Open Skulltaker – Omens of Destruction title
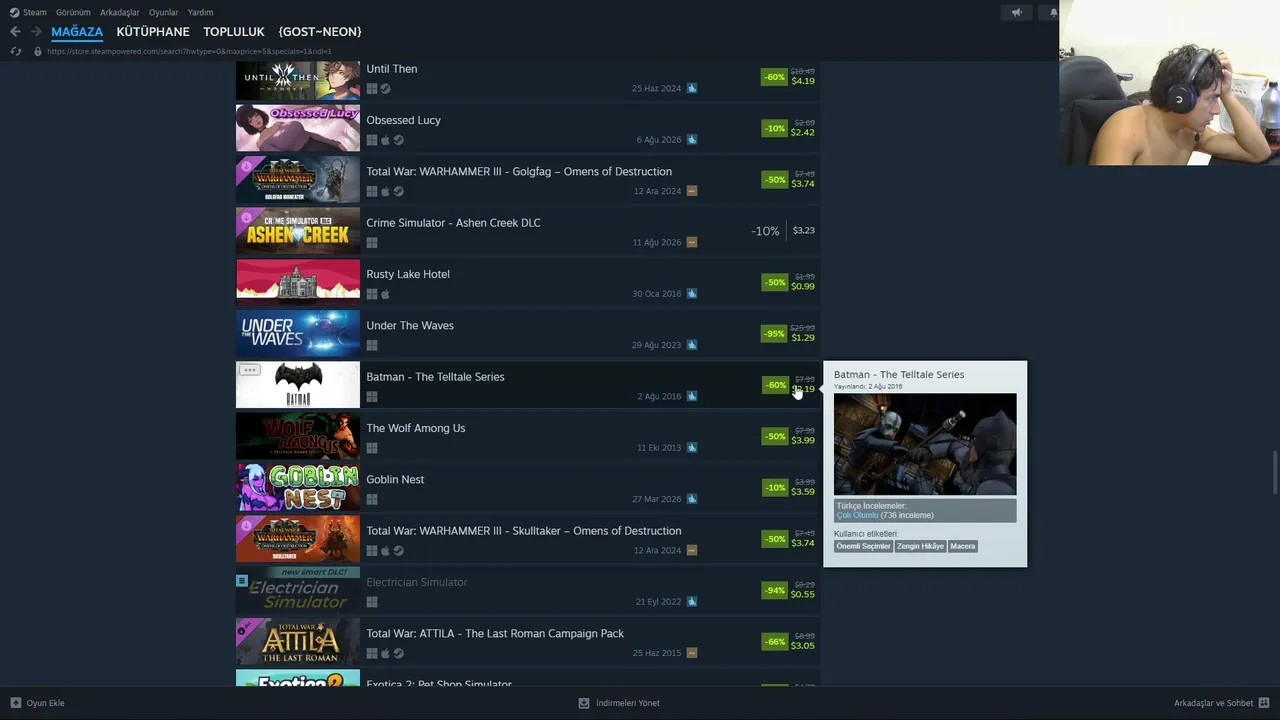This screenshot has width=1280, height=720. (524, 531)
